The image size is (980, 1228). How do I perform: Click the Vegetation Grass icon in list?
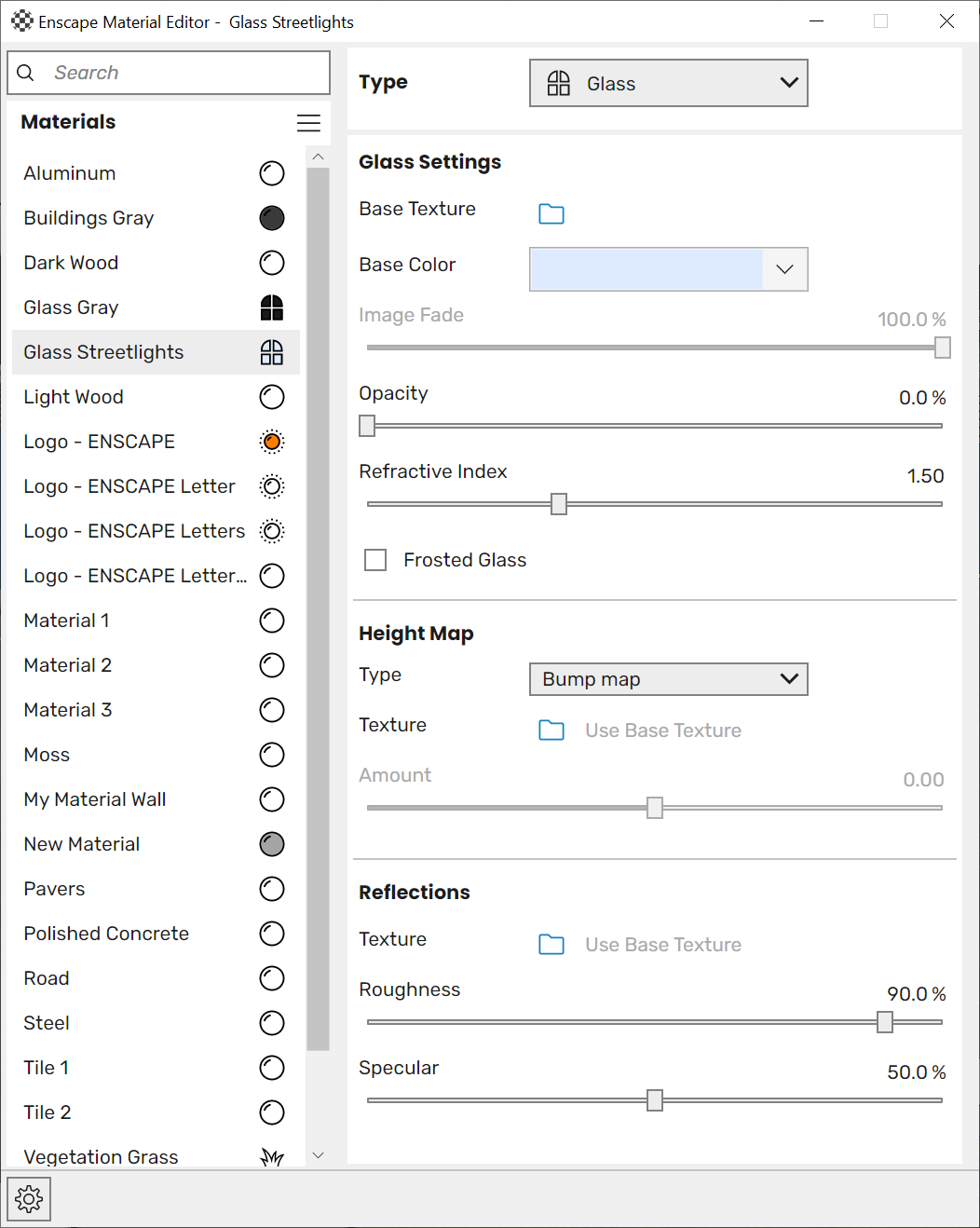tap(272, 1157)
